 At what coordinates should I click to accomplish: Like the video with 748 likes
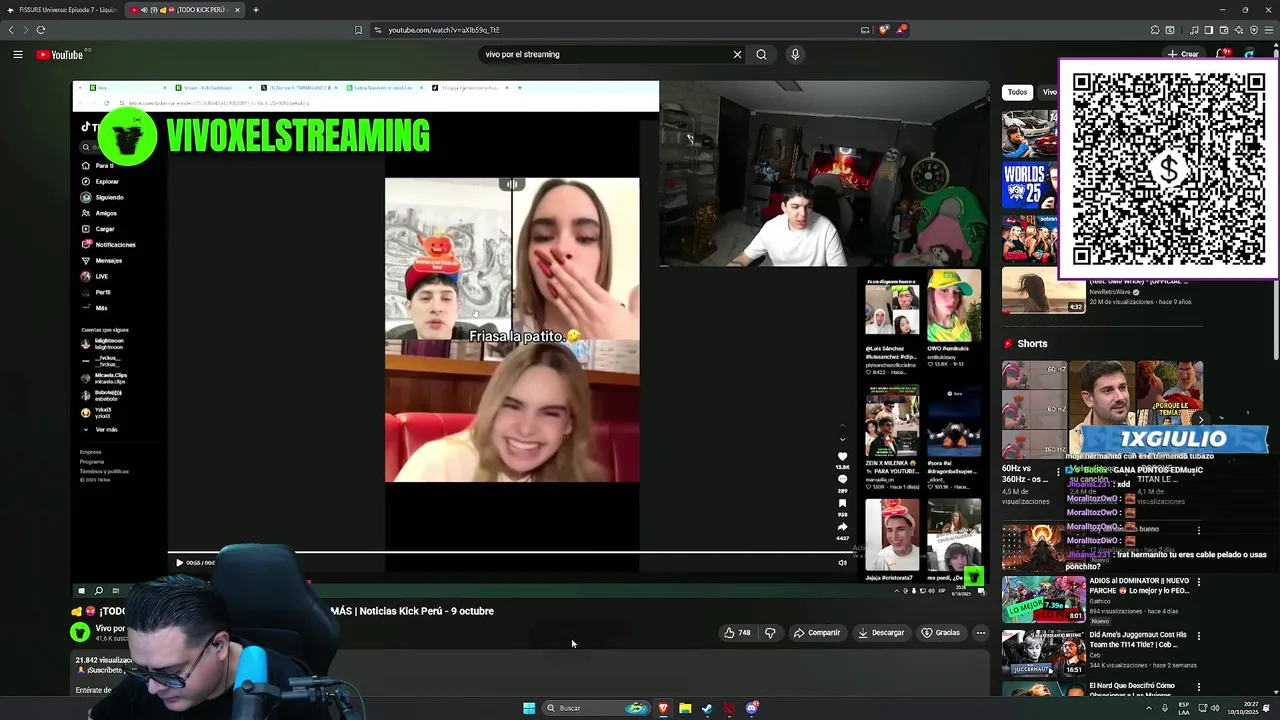coord(738,633)
